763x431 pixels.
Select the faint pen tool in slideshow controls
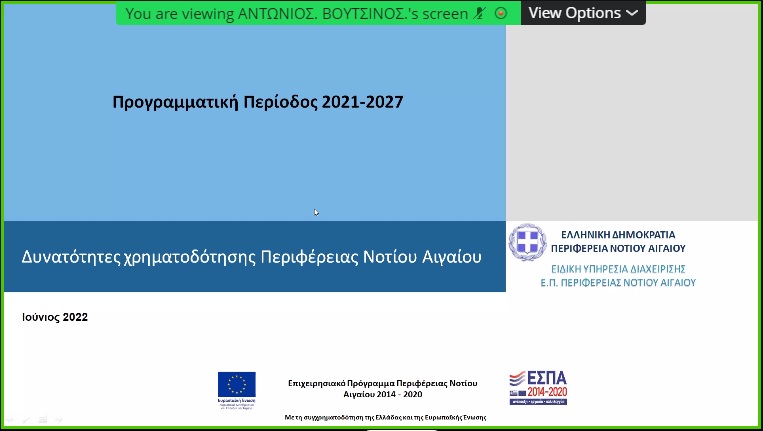click(x=26, y=419)
